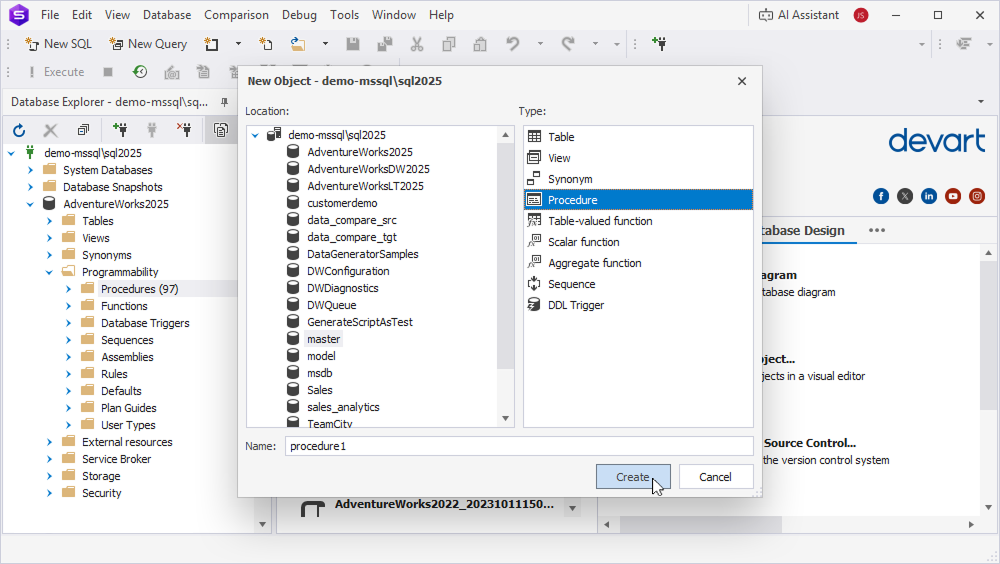Select DDL Trigger object type
This screenshot has width=1000, height=564.
(x=638, y=305)
